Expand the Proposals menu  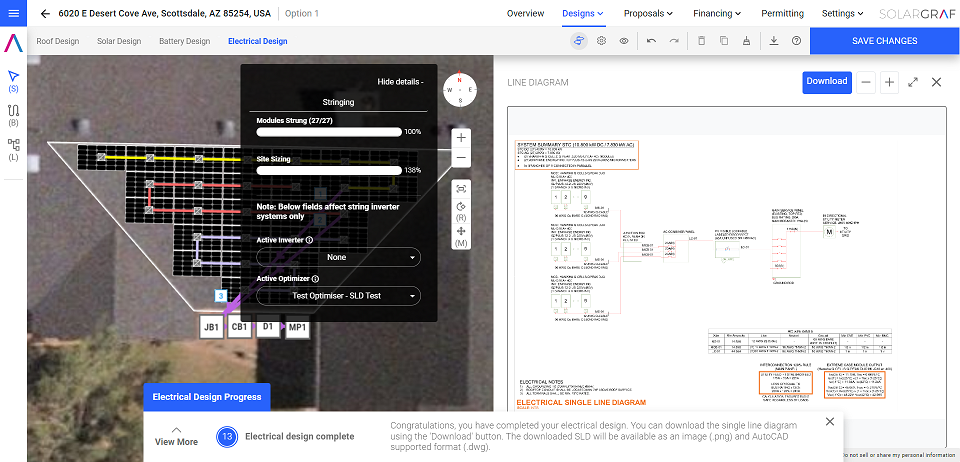tap(648, 14)
